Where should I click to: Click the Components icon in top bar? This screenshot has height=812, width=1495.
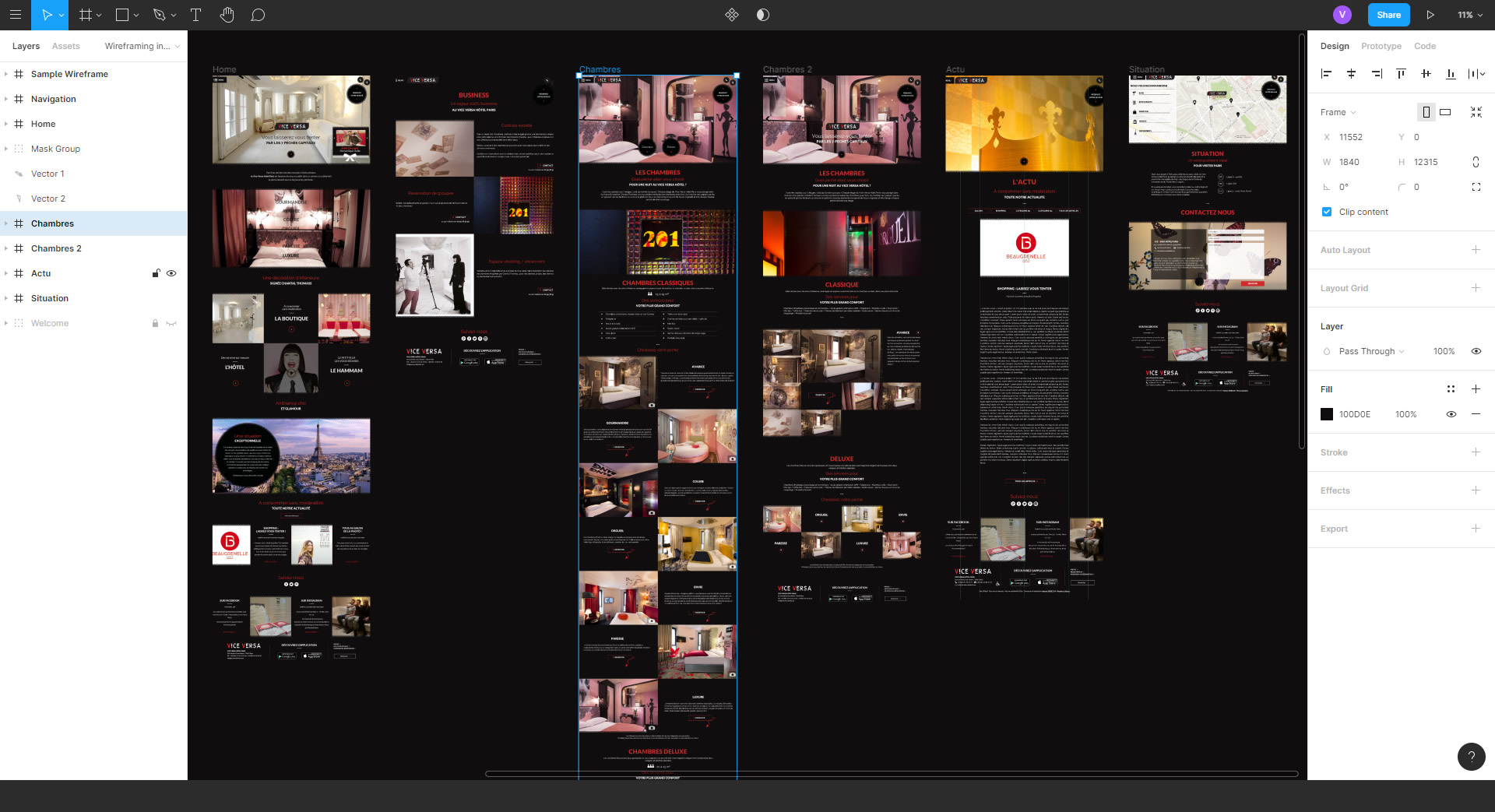pyautogui.click(x=731, y=15)
